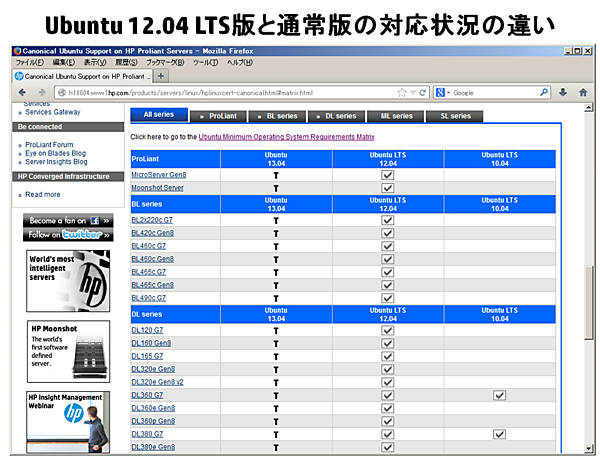600x456 pixels.
Task: Switch to the ML series tab
Action: [x=396, y=116]
